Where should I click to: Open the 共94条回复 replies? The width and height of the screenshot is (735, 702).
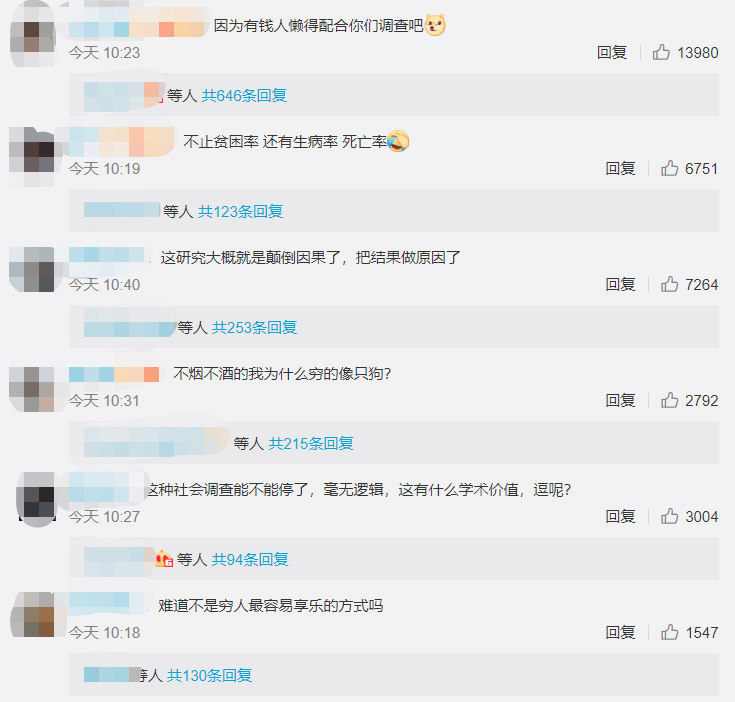[250, 559]
